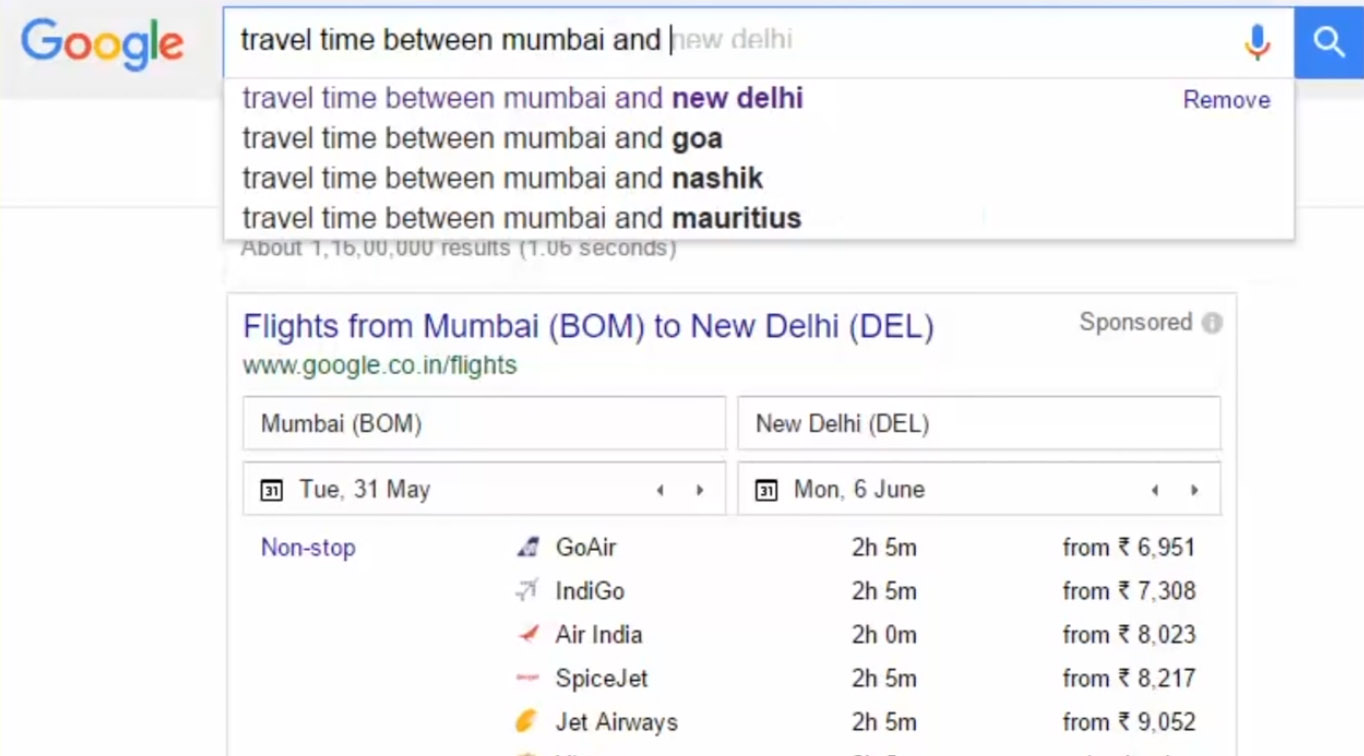Screen dimensions: 1364x756
Task: Click the Google logo
Action: pos(102,42)
